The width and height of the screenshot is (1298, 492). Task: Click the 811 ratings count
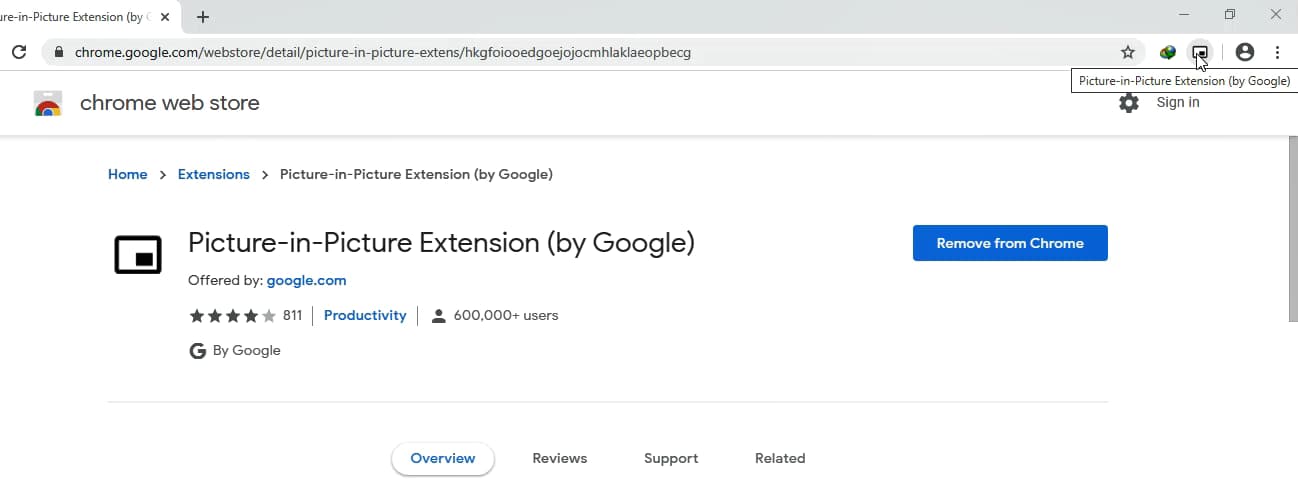pyautogui.click(x=292, y=315)
